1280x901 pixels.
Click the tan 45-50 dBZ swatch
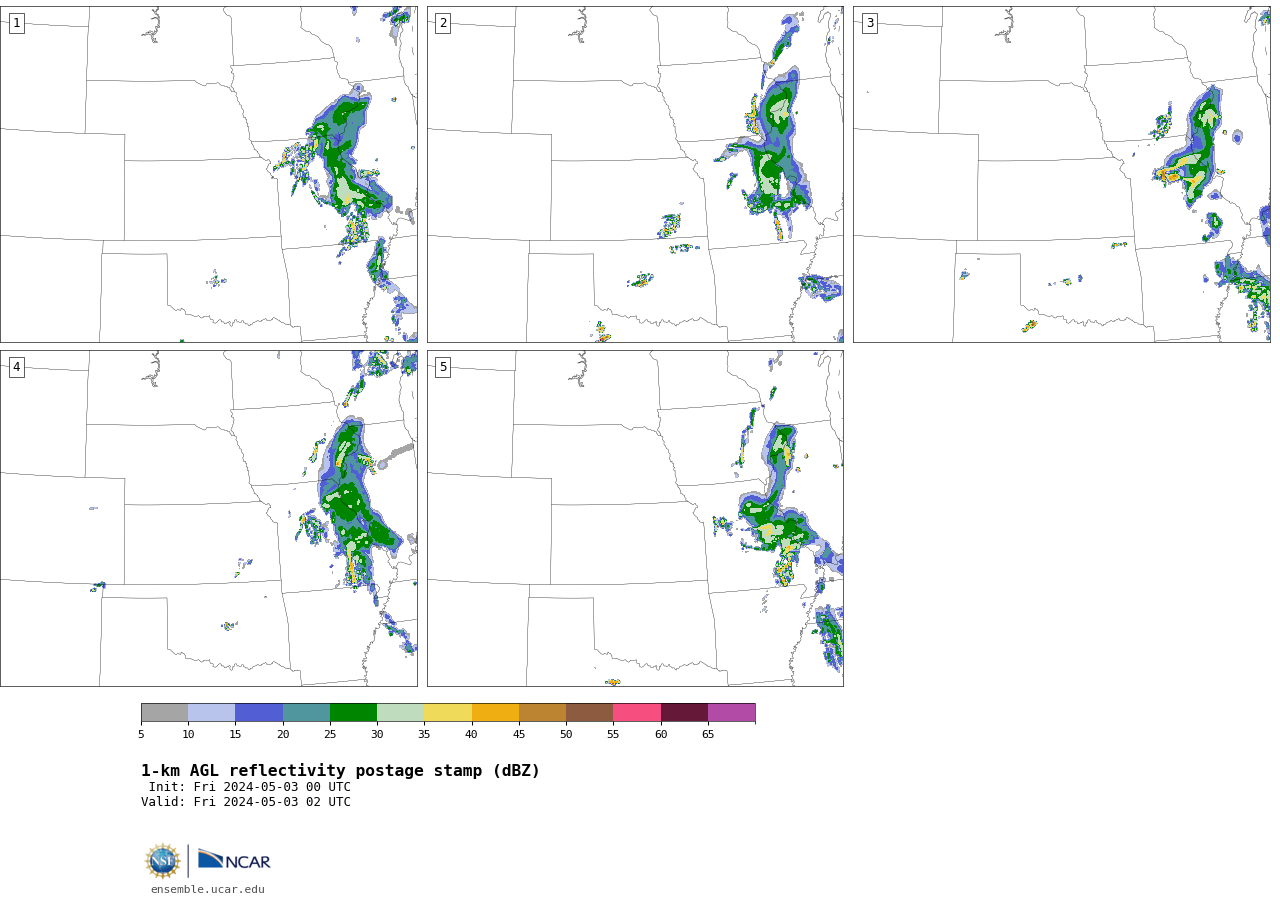[x=542, y=712]
